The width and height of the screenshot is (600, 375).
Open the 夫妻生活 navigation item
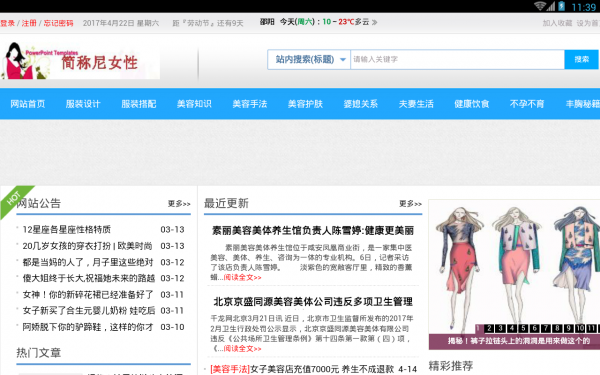[416, 104]
